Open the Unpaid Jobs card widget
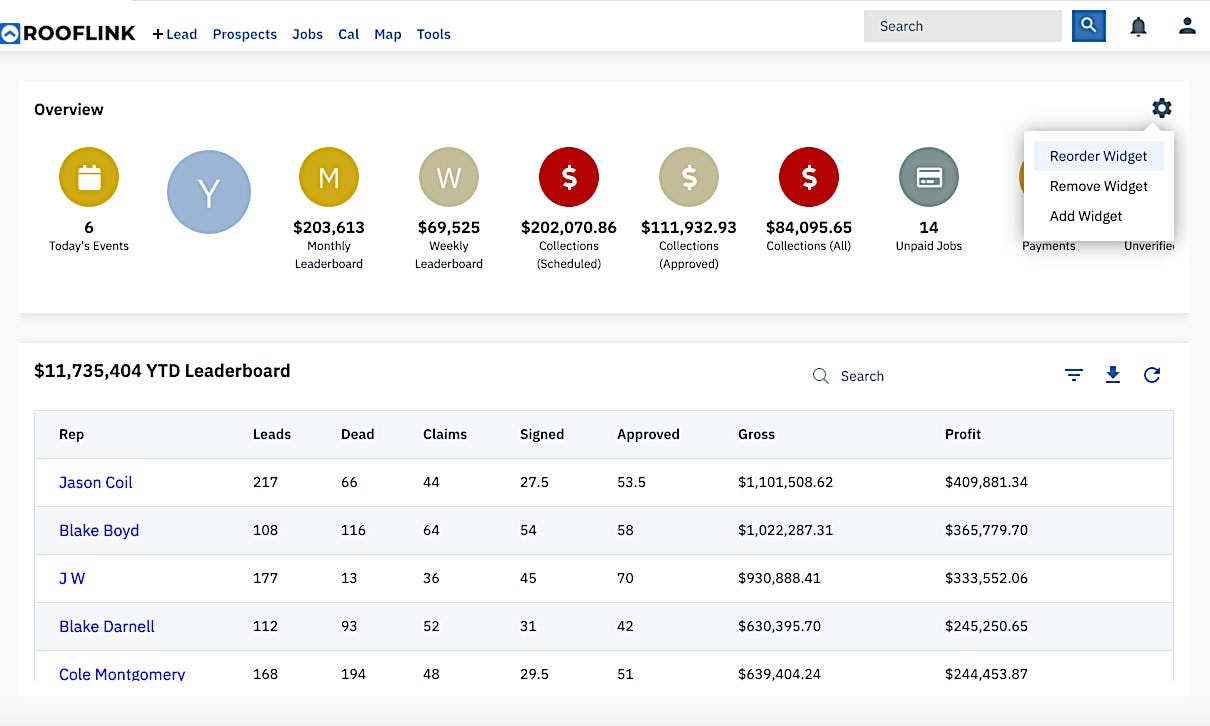Viewport: 1210px width, 726px height. click(x=929, y=176)
